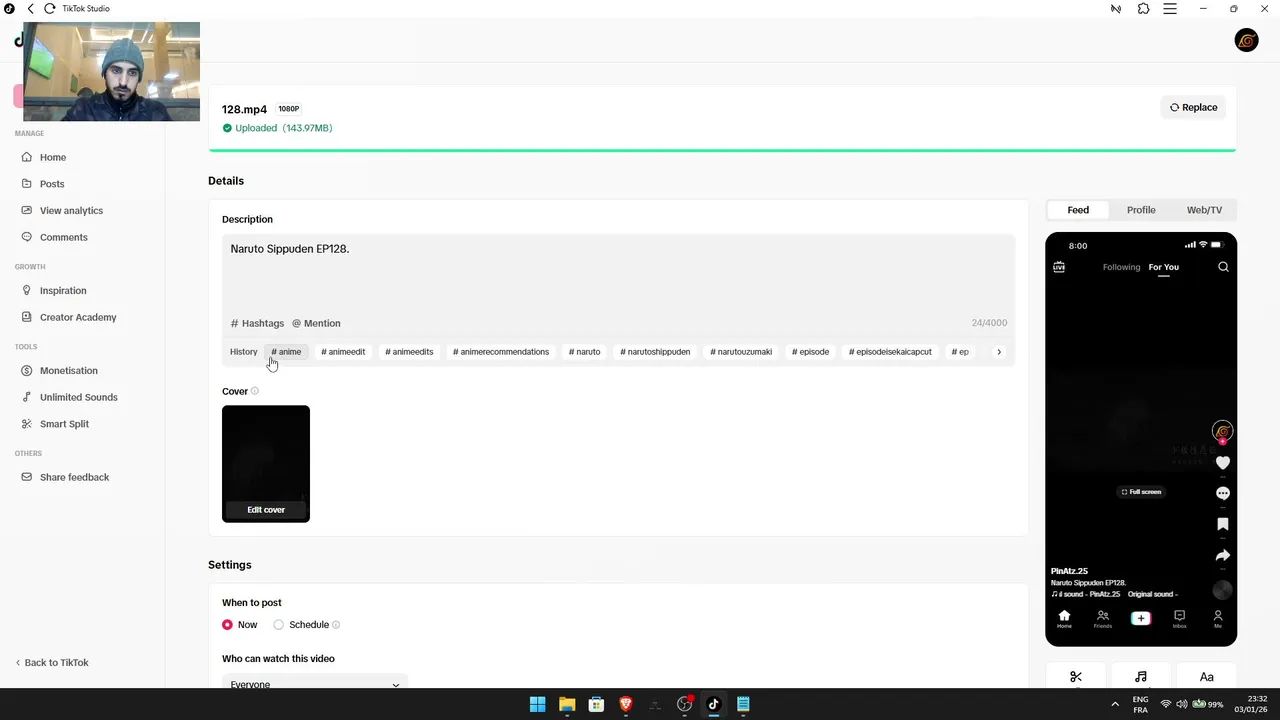Switch to Web/TV preview tab

coord(1204,210)
